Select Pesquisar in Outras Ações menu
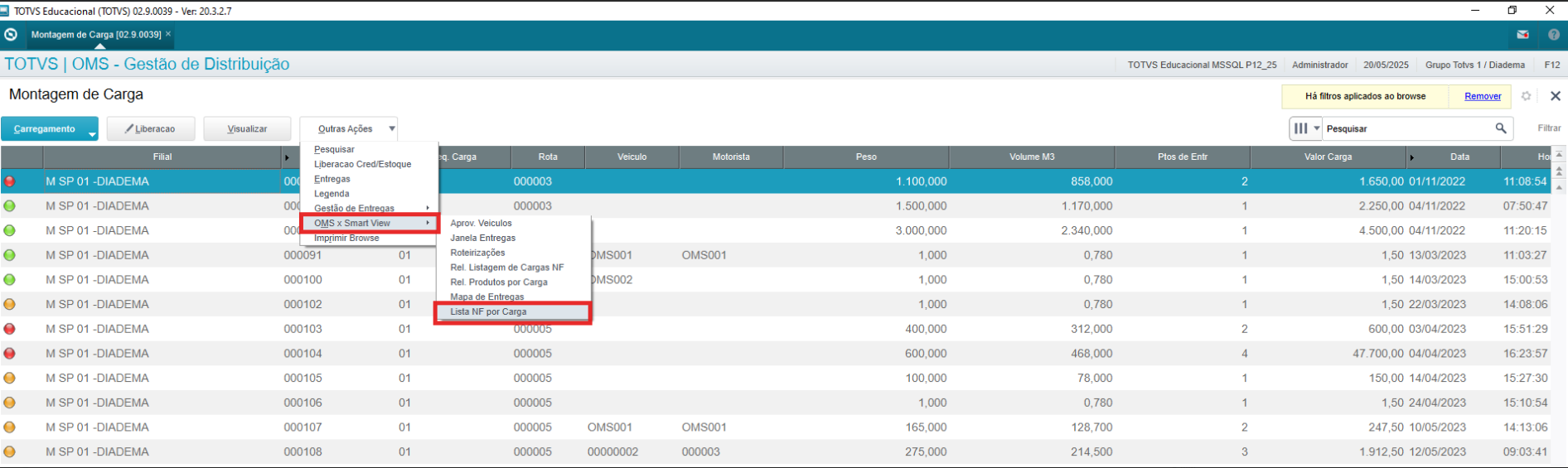The height and width of the screenshot is (468, 1568). tap(334, 149)
